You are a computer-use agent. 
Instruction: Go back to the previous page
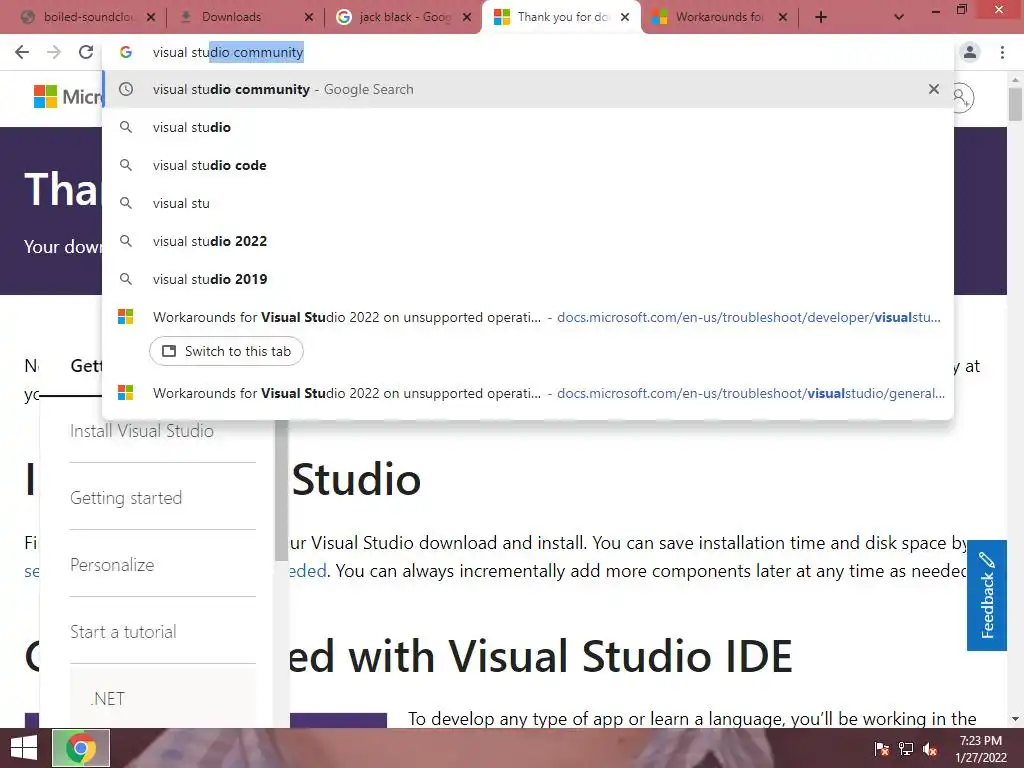click(x=22, y=52)
